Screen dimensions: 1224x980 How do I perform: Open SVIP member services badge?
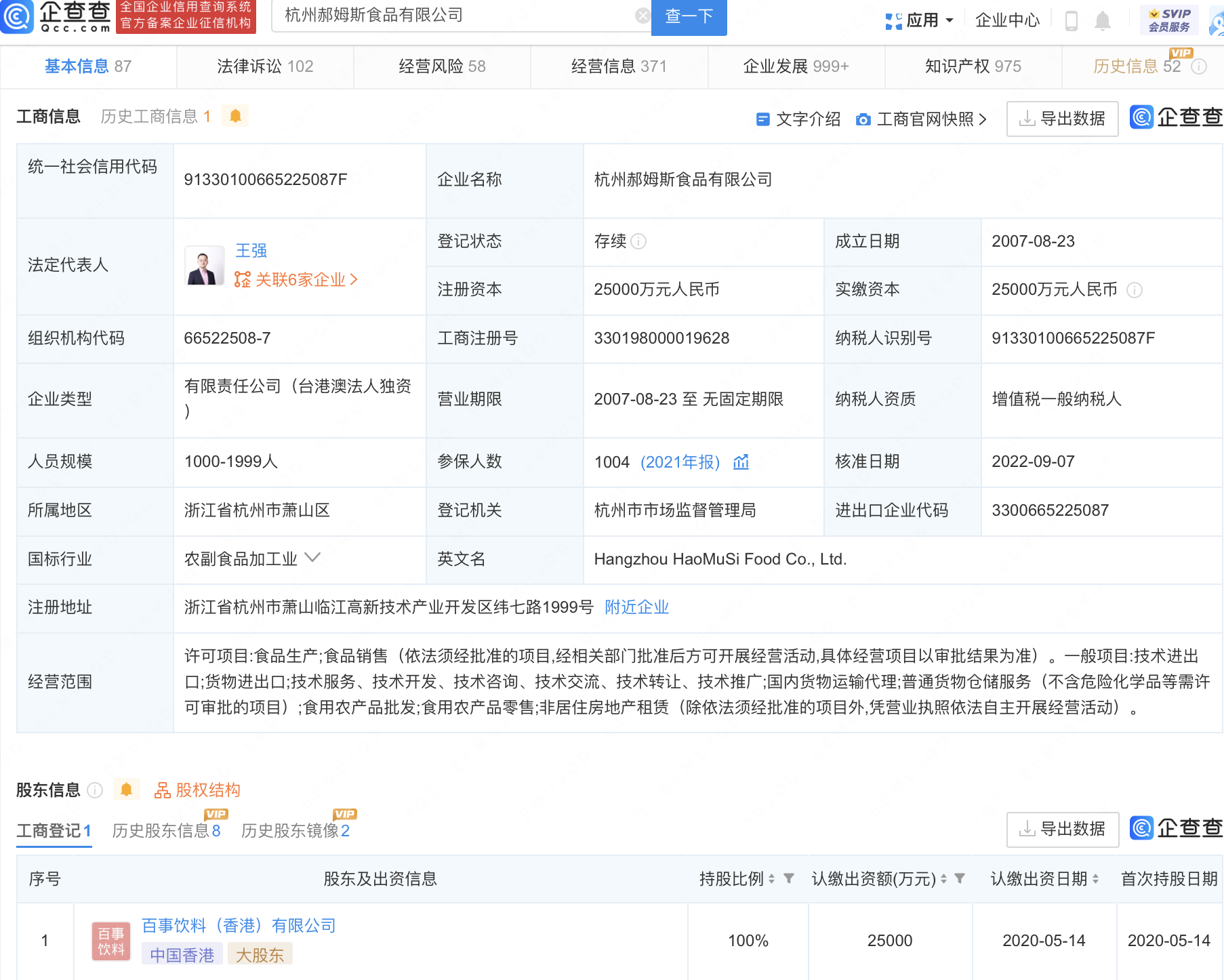pos(1169,20)
